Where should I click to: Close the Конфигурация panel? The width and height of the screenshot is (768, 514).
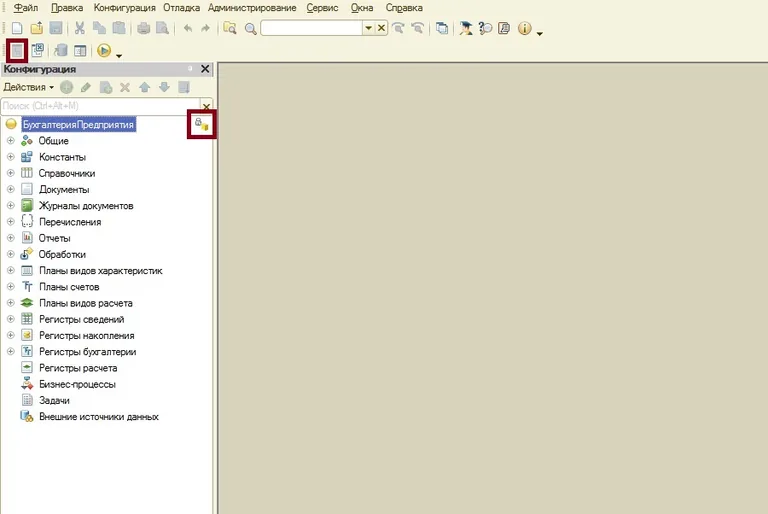(x=205, y=69)
